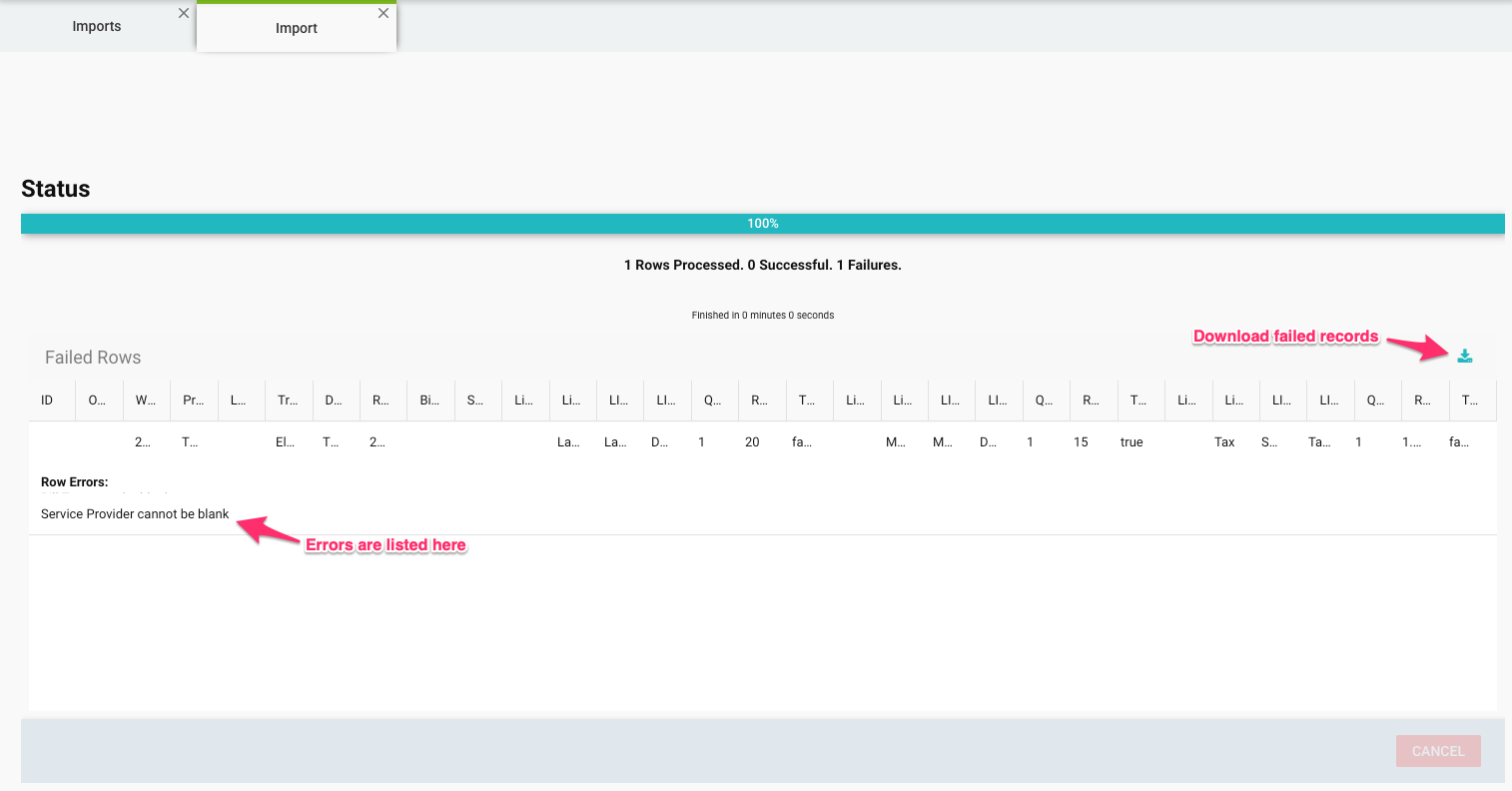Click the 'Failed Rows' heading
The height and width of the screenshot is (791, 1512).
point(93,358)
